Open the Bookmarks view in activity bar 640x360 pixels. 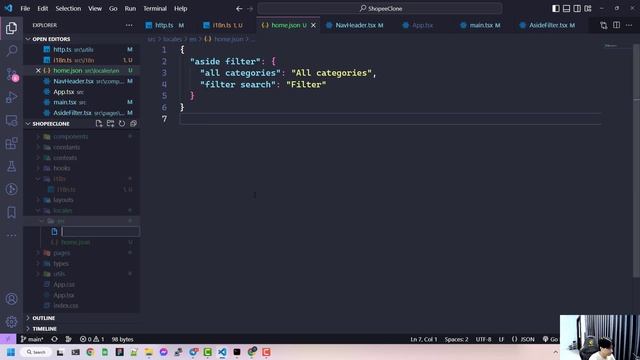(x=11, y=212)
